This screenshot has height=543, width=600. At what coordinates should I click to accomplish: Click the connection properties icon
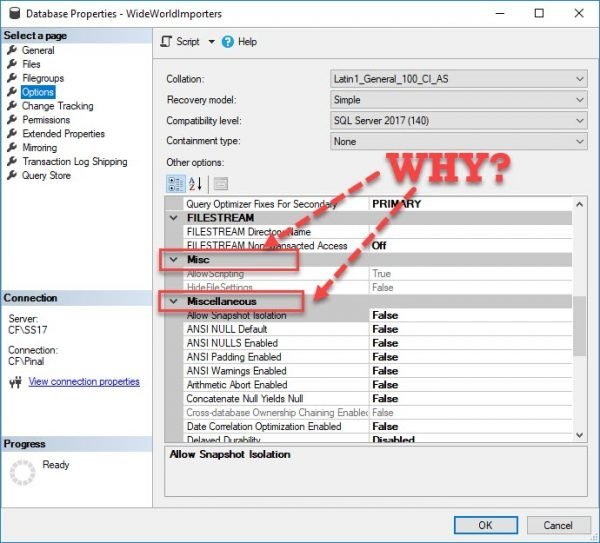14,382
